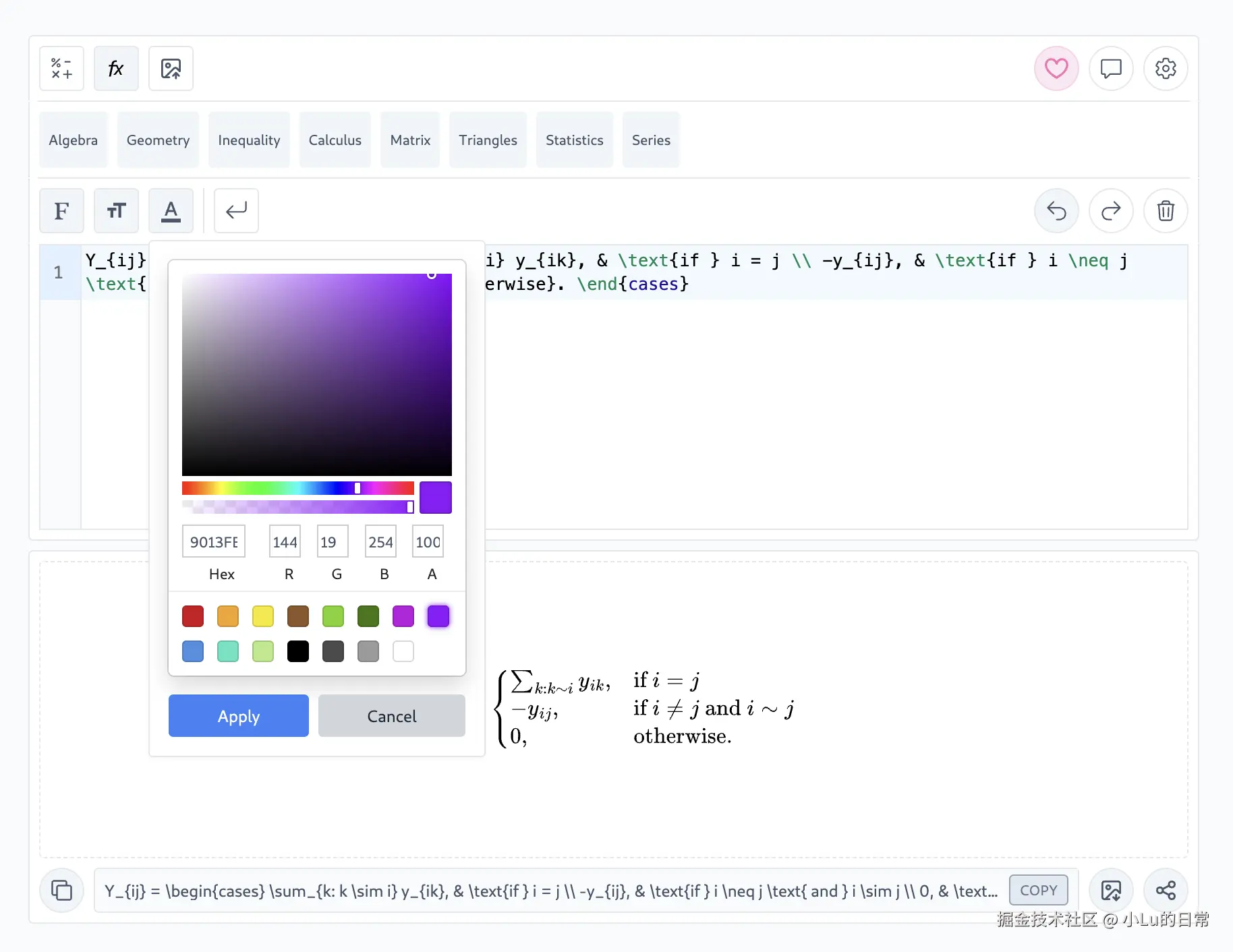Delete content with the trash icon
This screenshot has height=952, width=1233.
(x=1165, y=211)
